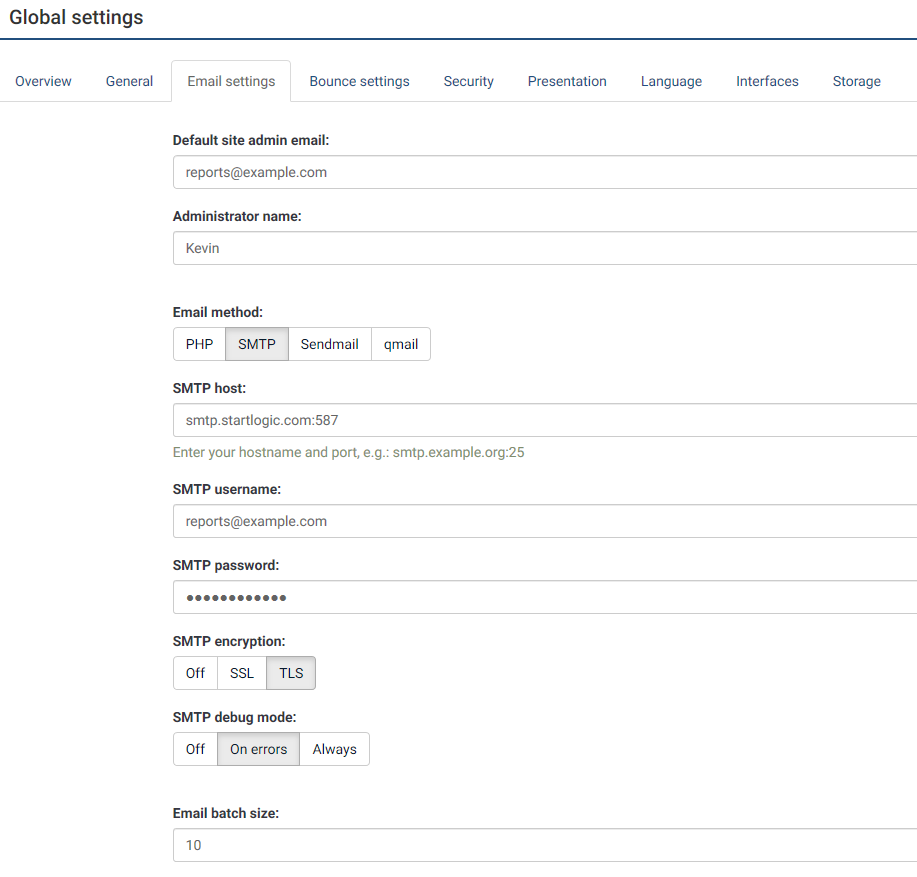Select qmail email method
Viewport: 917px width, 877px height.
[400, 344]
